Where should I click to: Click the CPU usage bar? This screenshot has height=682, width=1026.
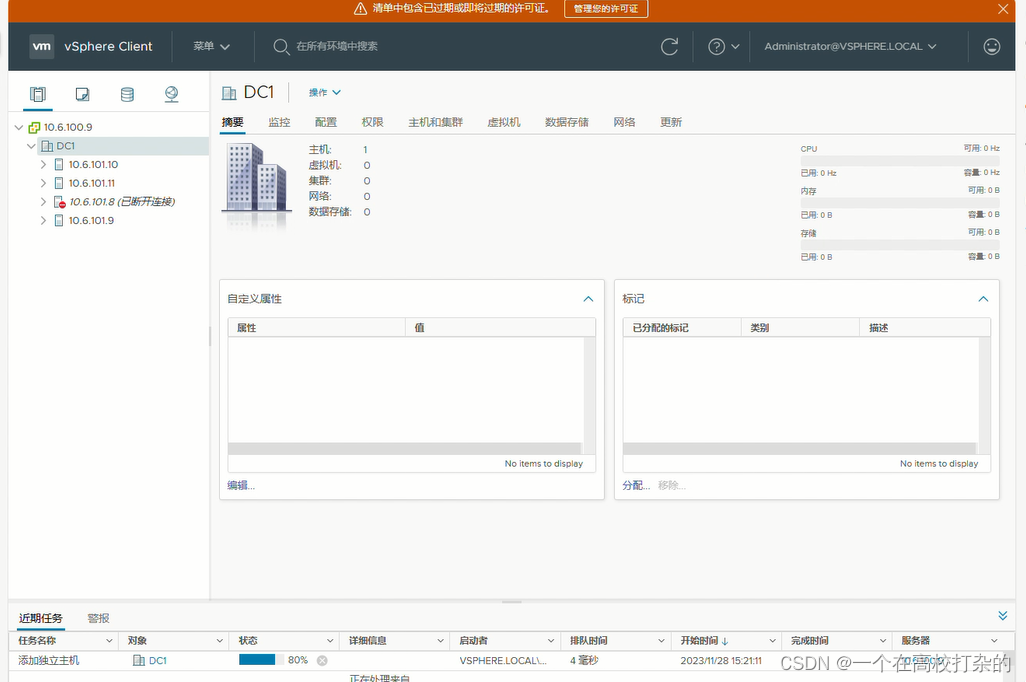[x=900, y=161]
